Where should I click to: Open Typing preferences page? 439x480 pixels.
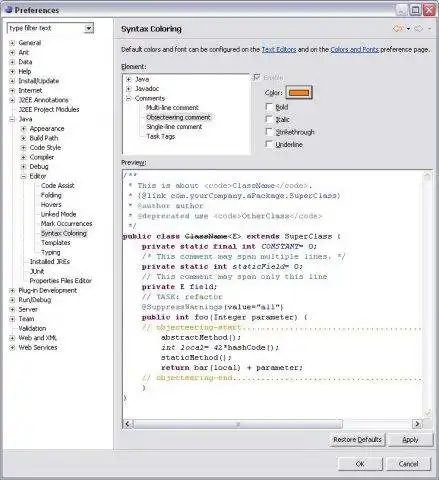[x=51, y=252]
